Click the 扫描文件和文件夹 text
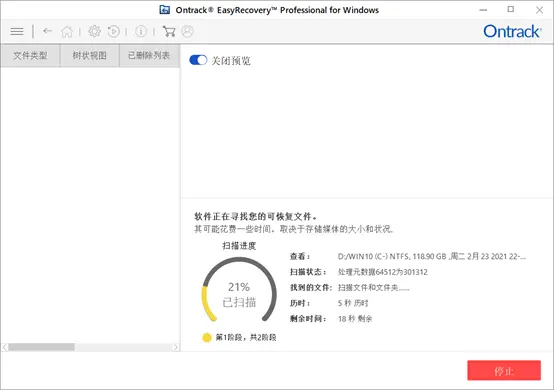The height and width of the screenshot is (390, 554). pos(373,288)
